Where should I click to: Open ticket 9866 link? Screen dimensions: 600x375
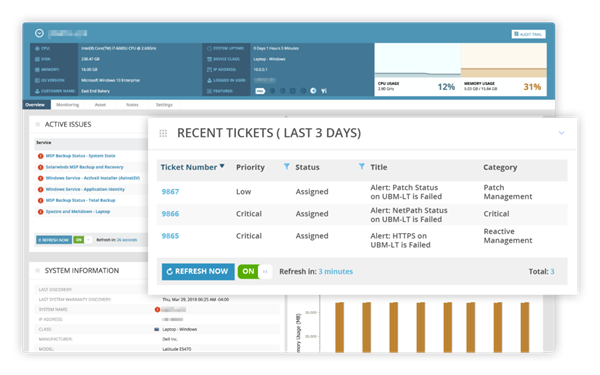pos(170,214)
